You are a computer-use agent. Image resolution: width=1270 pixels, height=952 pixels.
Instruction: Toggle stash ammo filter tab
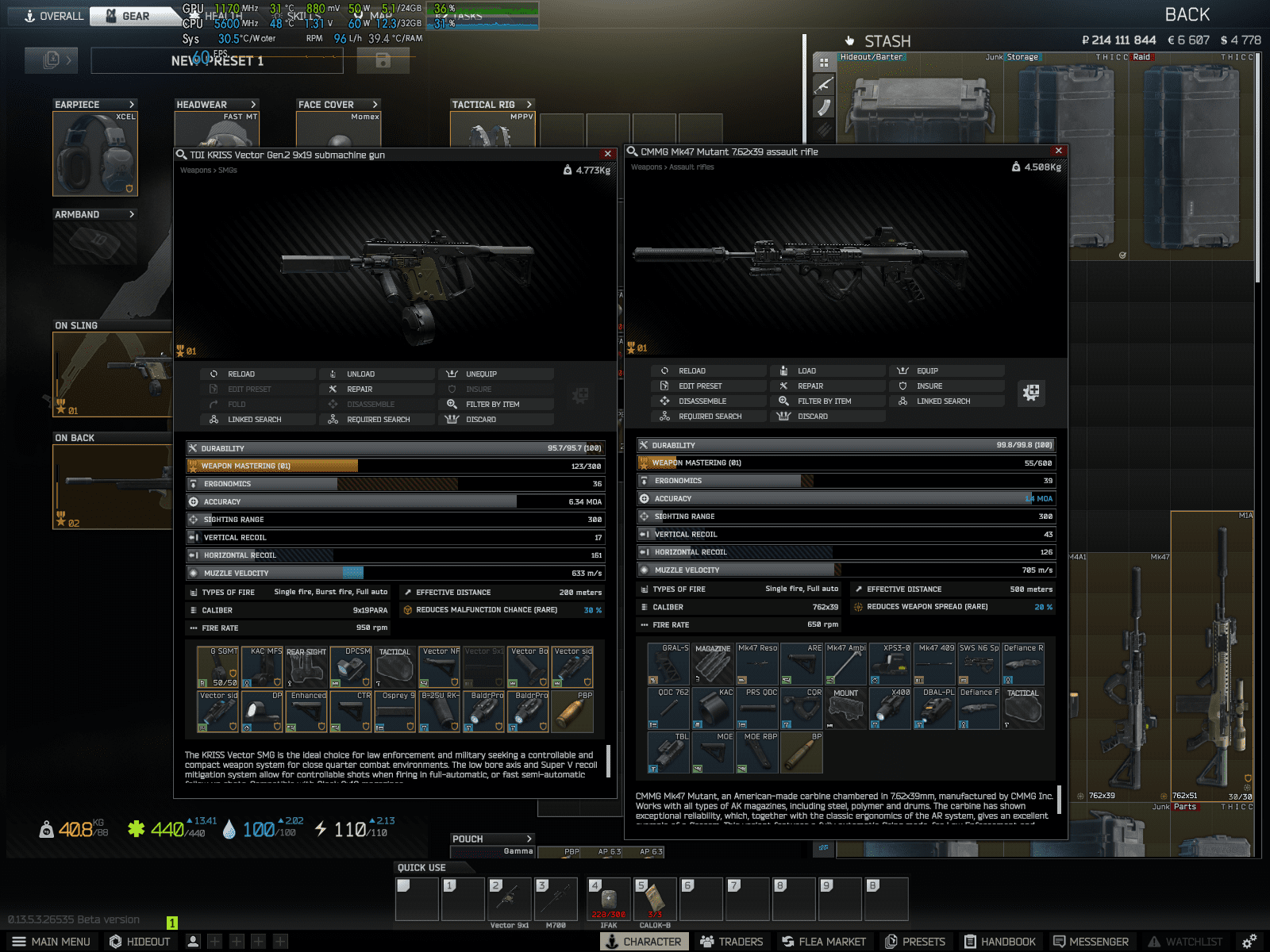coord(824,129)
